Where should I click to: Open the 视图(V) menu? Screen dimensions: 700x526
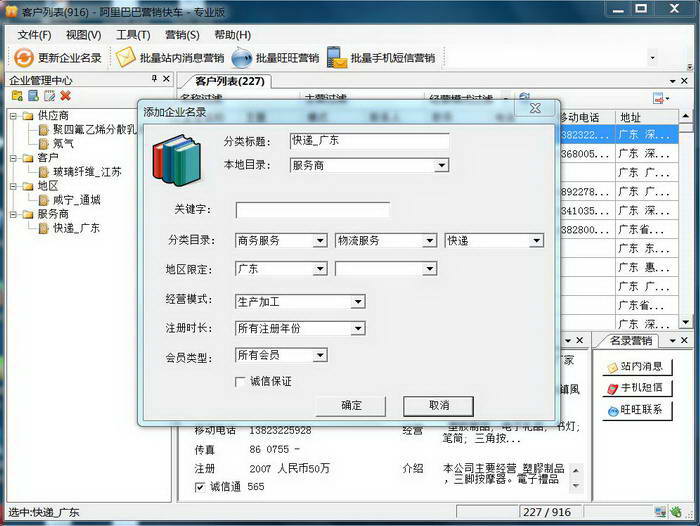coord(83,35)
